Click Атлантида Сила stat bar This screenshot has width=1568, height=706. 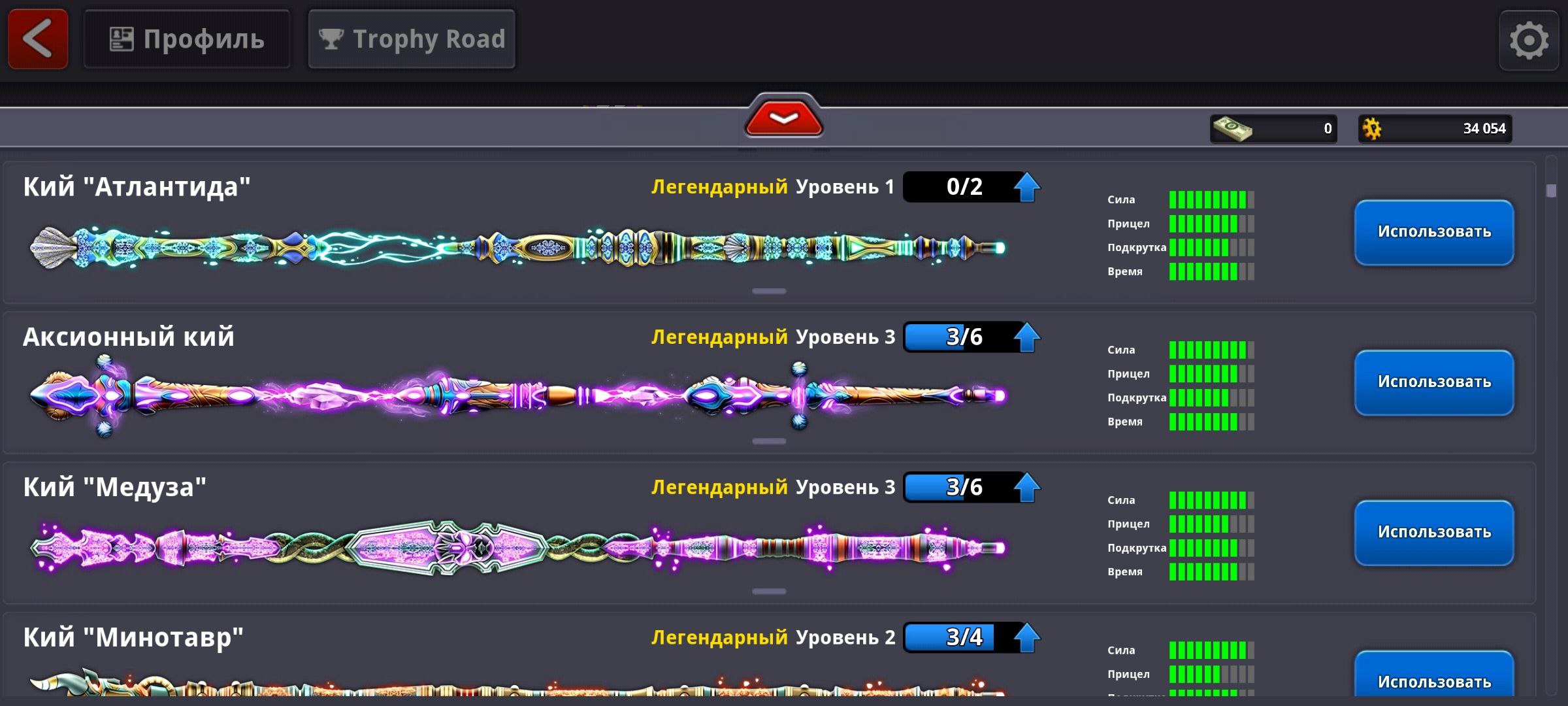tap(1211, 200)
